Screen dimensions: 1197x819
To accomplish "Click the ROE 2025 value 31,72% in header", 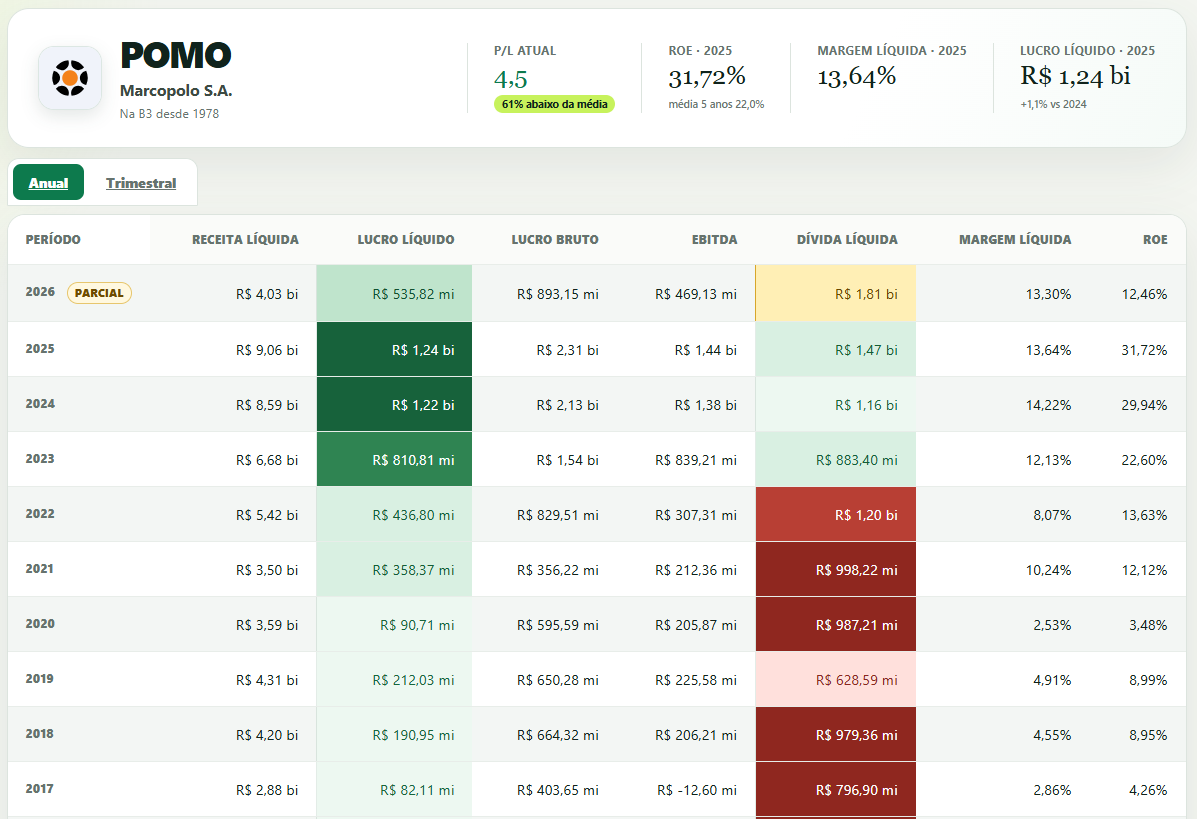I will [x=707, y=76].
